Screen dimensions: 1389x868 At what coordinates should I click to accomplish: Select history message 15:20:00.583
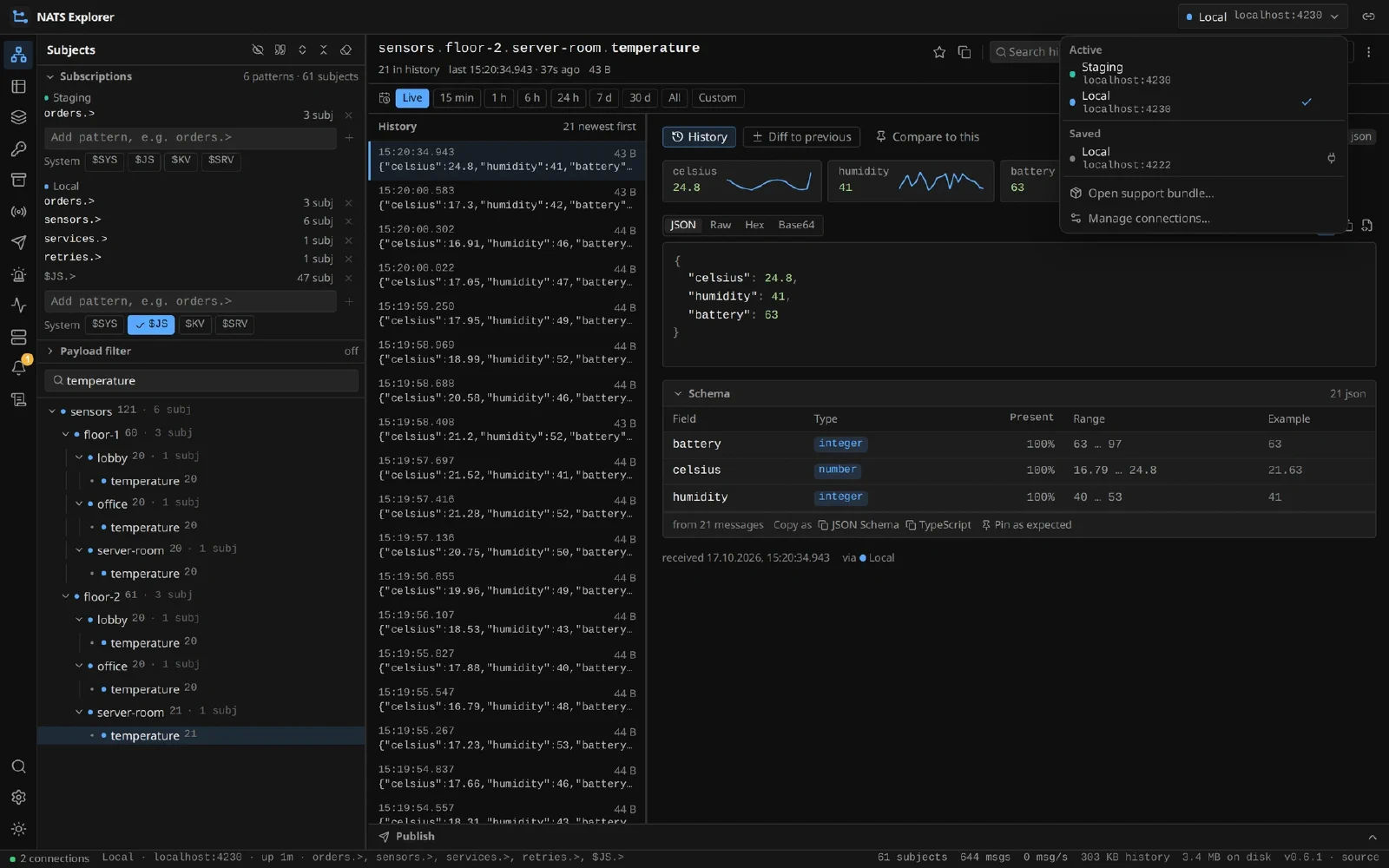[x=508, y=199]
